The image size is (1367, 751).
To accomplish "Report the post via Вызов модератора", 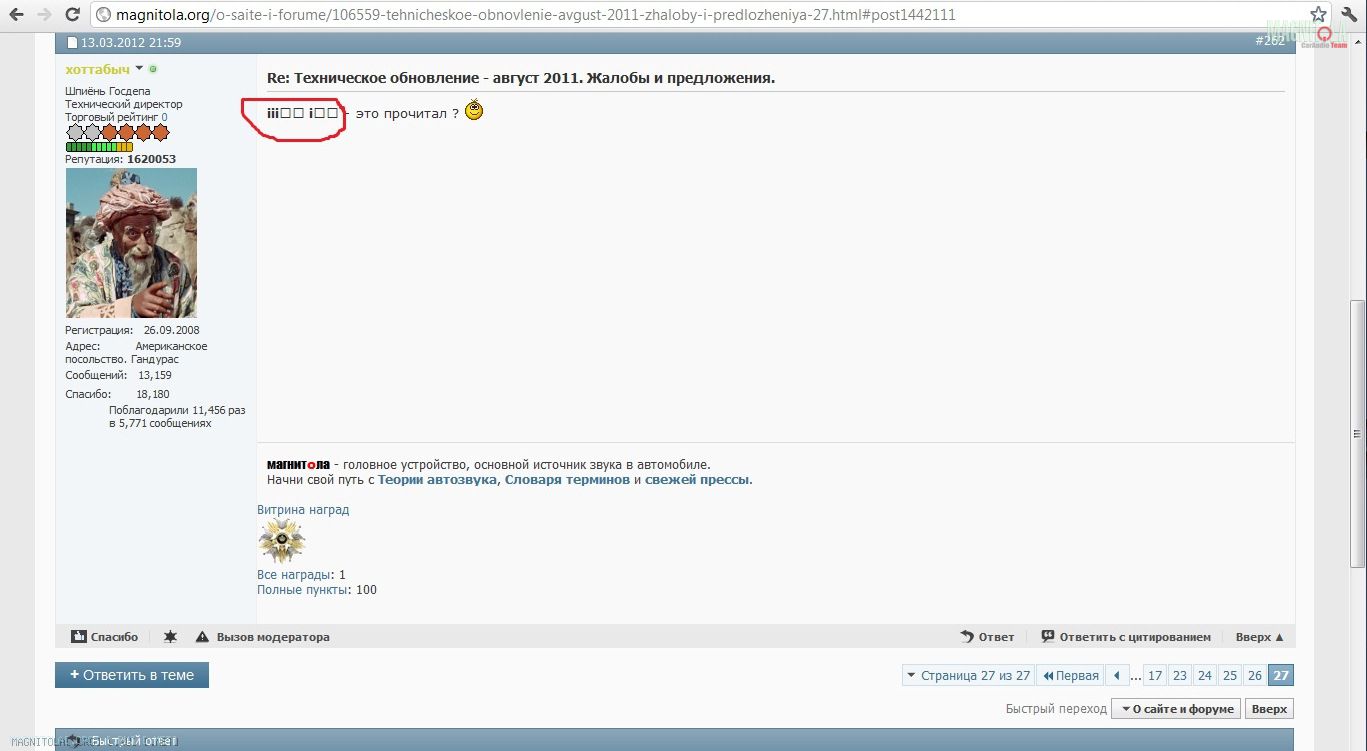I will 262,637.
